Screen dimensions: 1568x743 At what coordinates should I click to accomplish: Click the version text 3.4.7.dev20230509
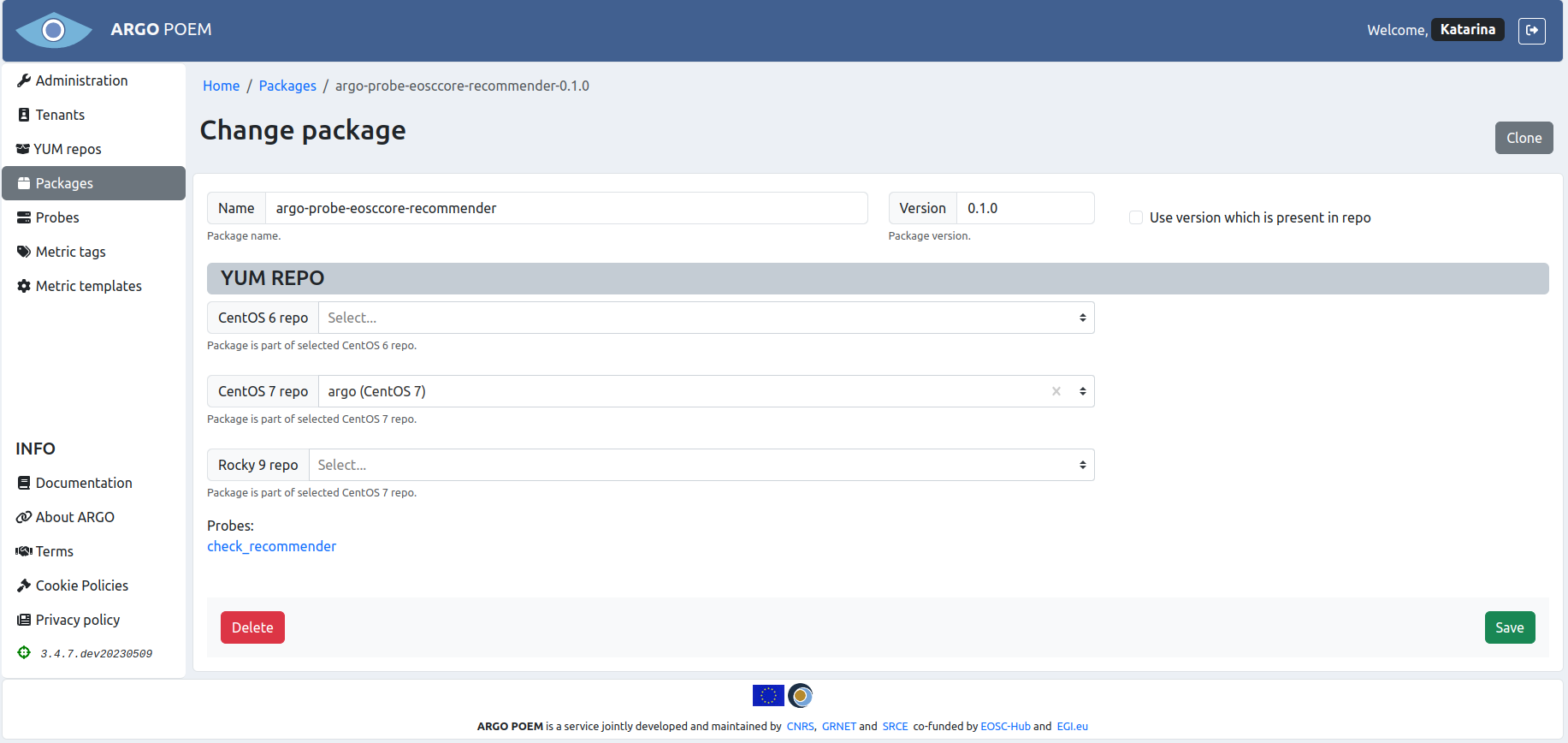[x=96, y=653]
